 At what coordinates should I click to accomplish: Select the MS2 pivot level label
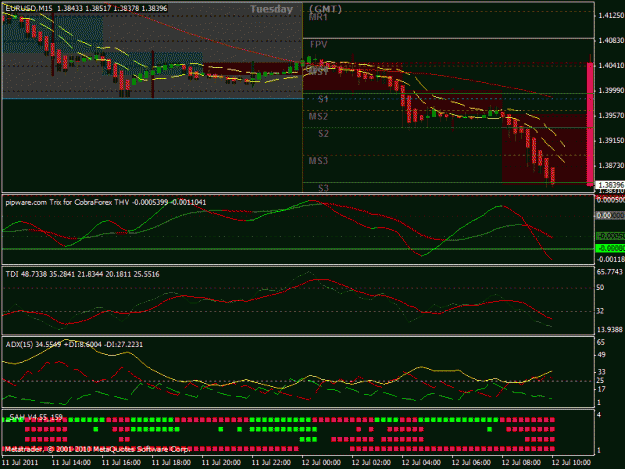318,116
